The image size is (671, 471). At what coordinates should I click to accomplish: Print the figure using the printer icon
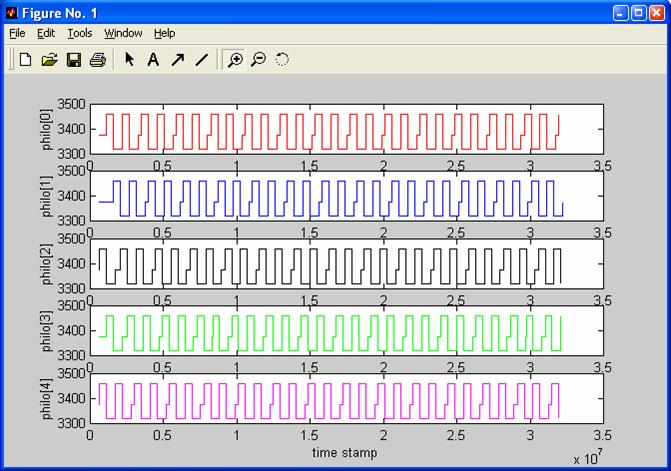pyautogui.click(x=97, y=60)
